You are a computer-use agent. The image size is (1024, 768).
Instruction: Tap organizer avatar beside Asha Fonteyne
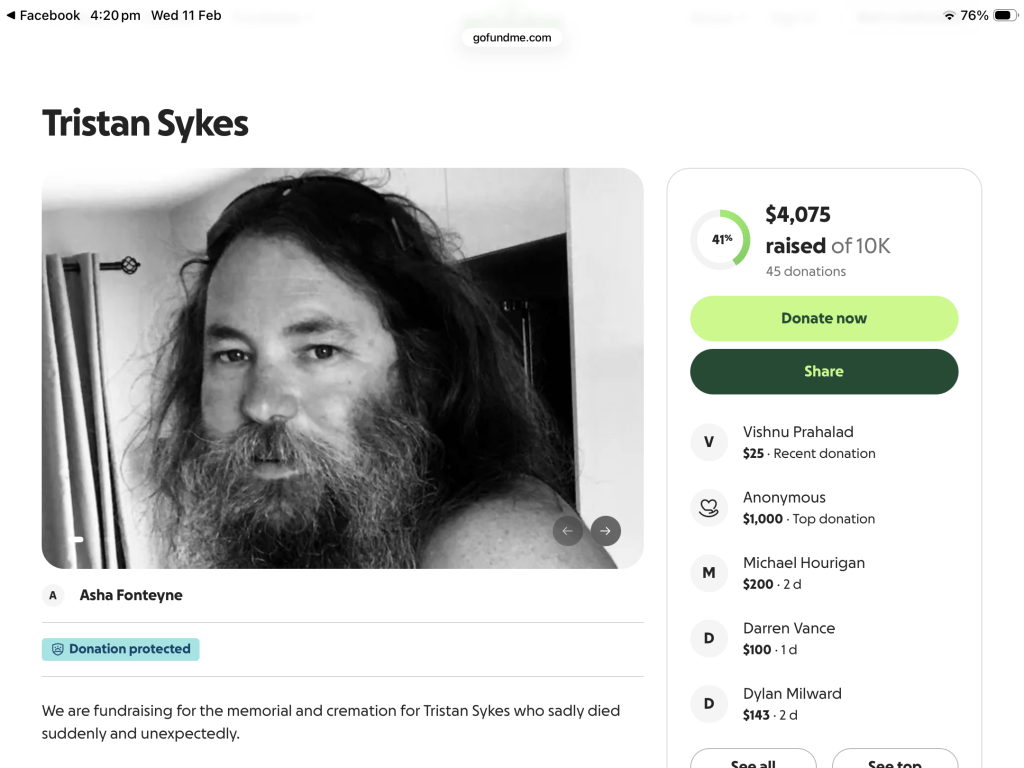point(53,595)
